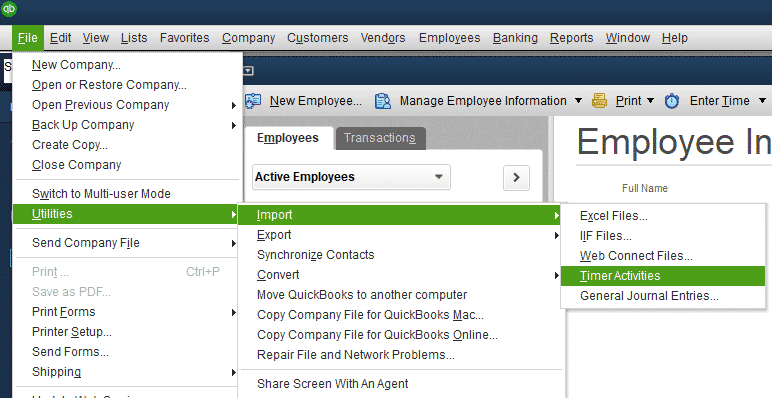Image resolution: width=772 pixels, height=398 pixels.
Task: Open the Reports menu
Action: (572, 38)
